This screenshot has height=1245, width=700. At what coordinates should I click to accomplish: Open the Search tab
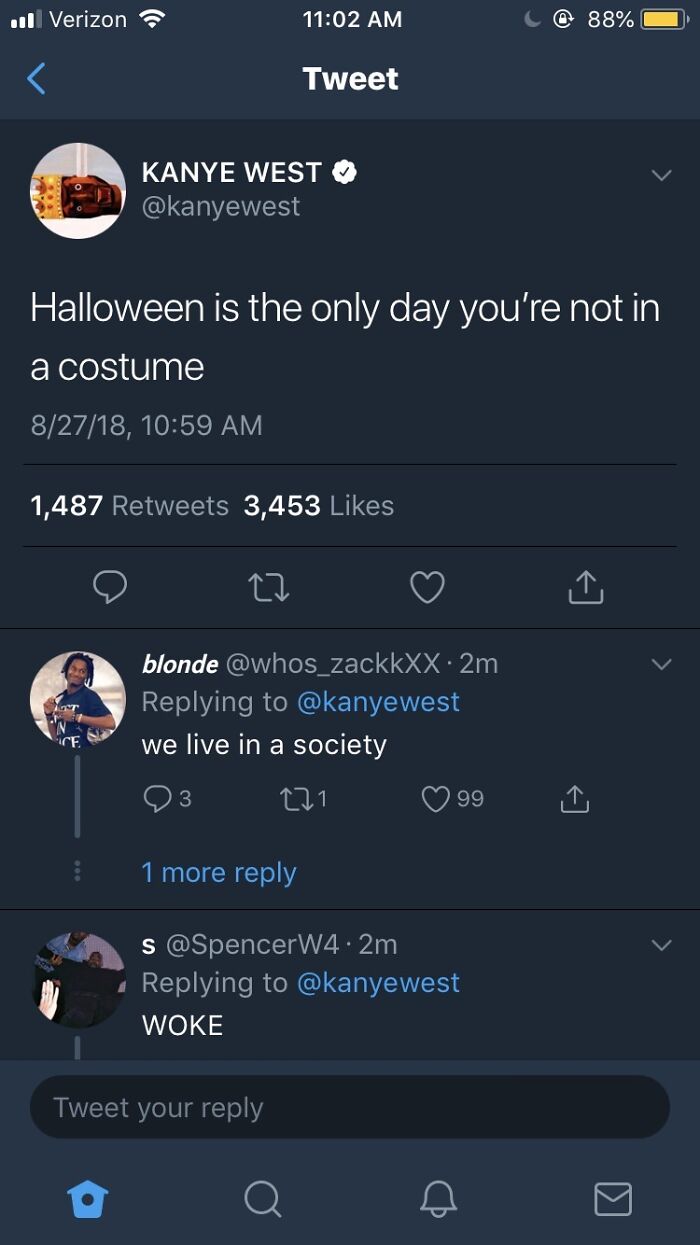(x=262, y=1199)
